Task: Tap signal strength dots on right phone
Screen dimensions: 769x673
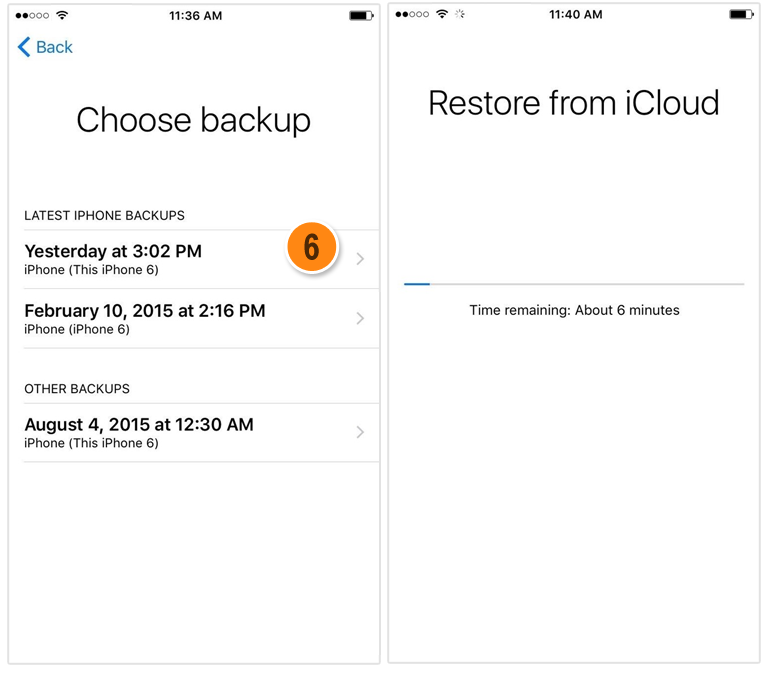Action: pyautogui.click(x=412, y=14)
